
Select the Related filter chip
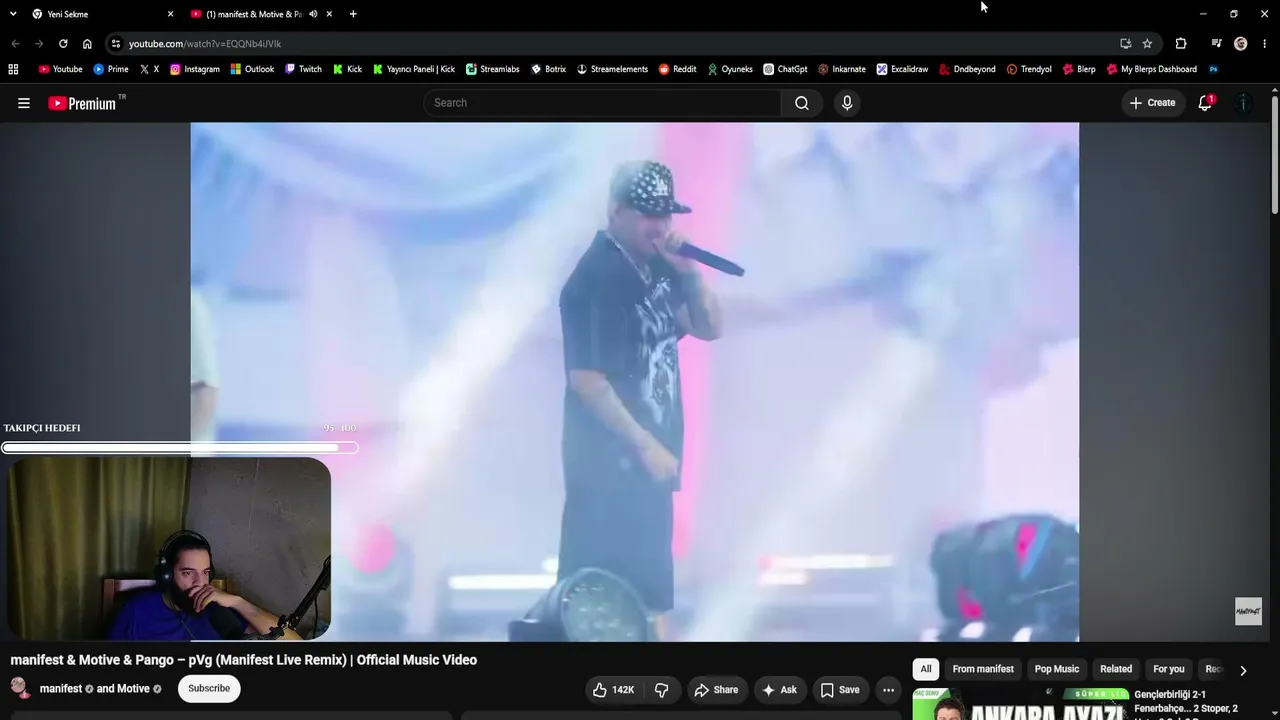tap(1116, 669)
